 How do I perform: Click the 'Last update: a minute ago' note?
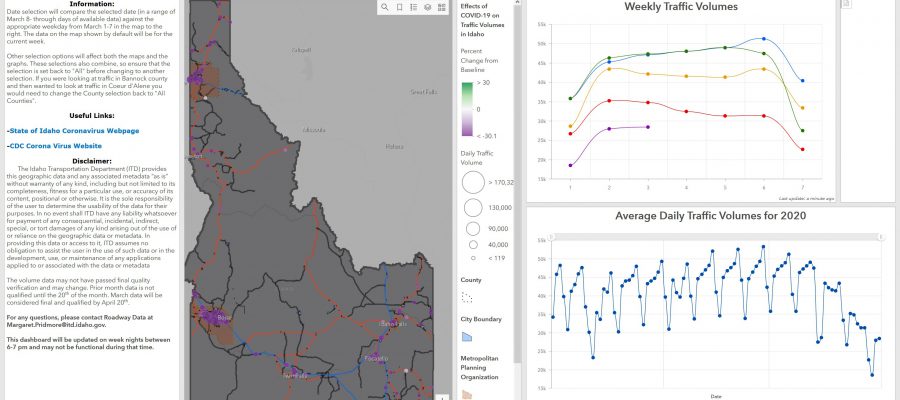point(806,199)
